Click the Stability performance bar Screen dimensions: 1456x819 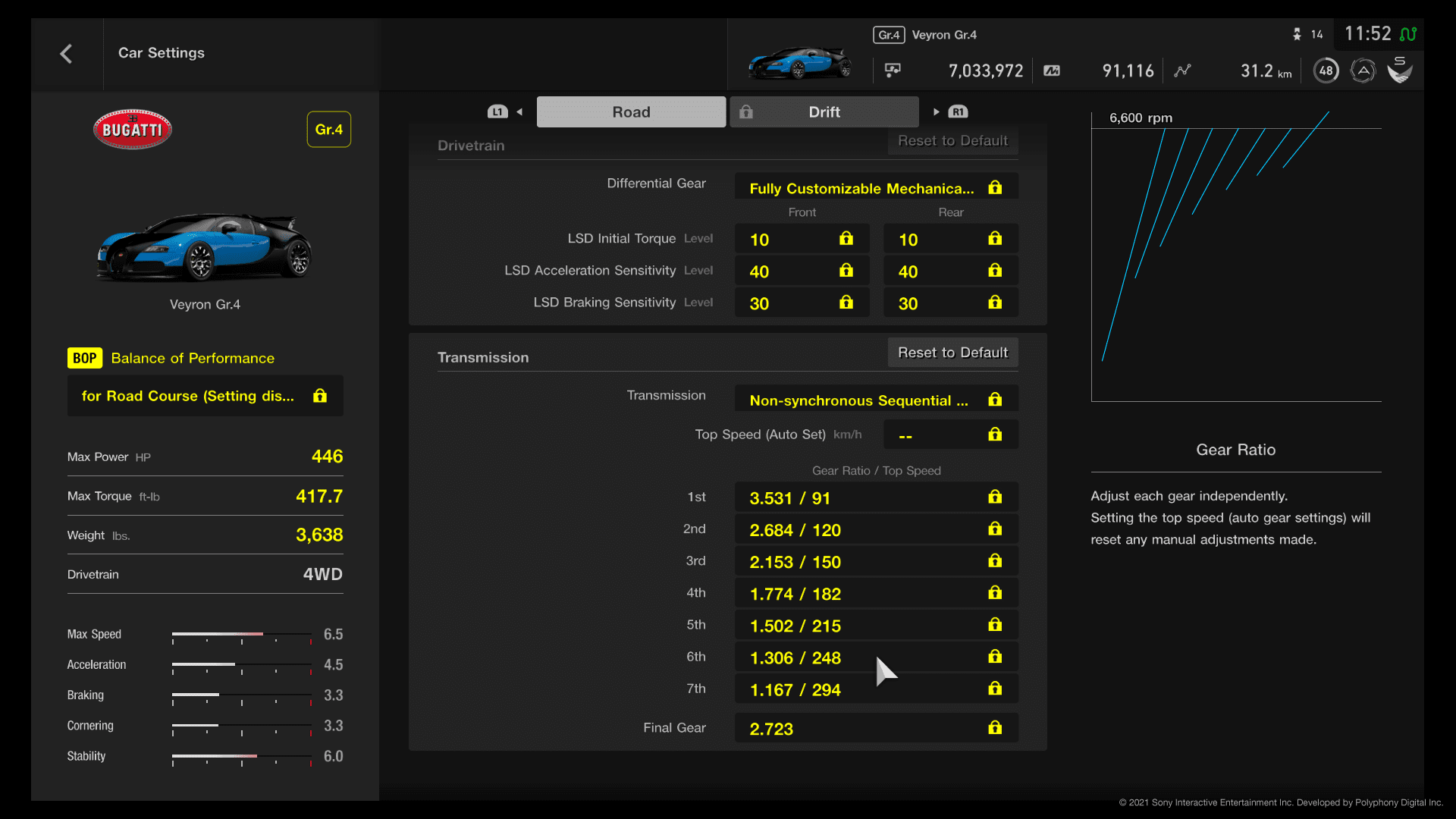click(x=242, y=758)
